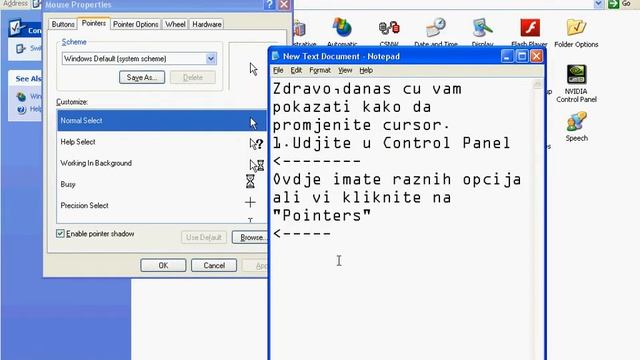Switch to the Buttons tab
This screenshot has height=360, width=640.
pyautogui.click(x=63, y=24)
